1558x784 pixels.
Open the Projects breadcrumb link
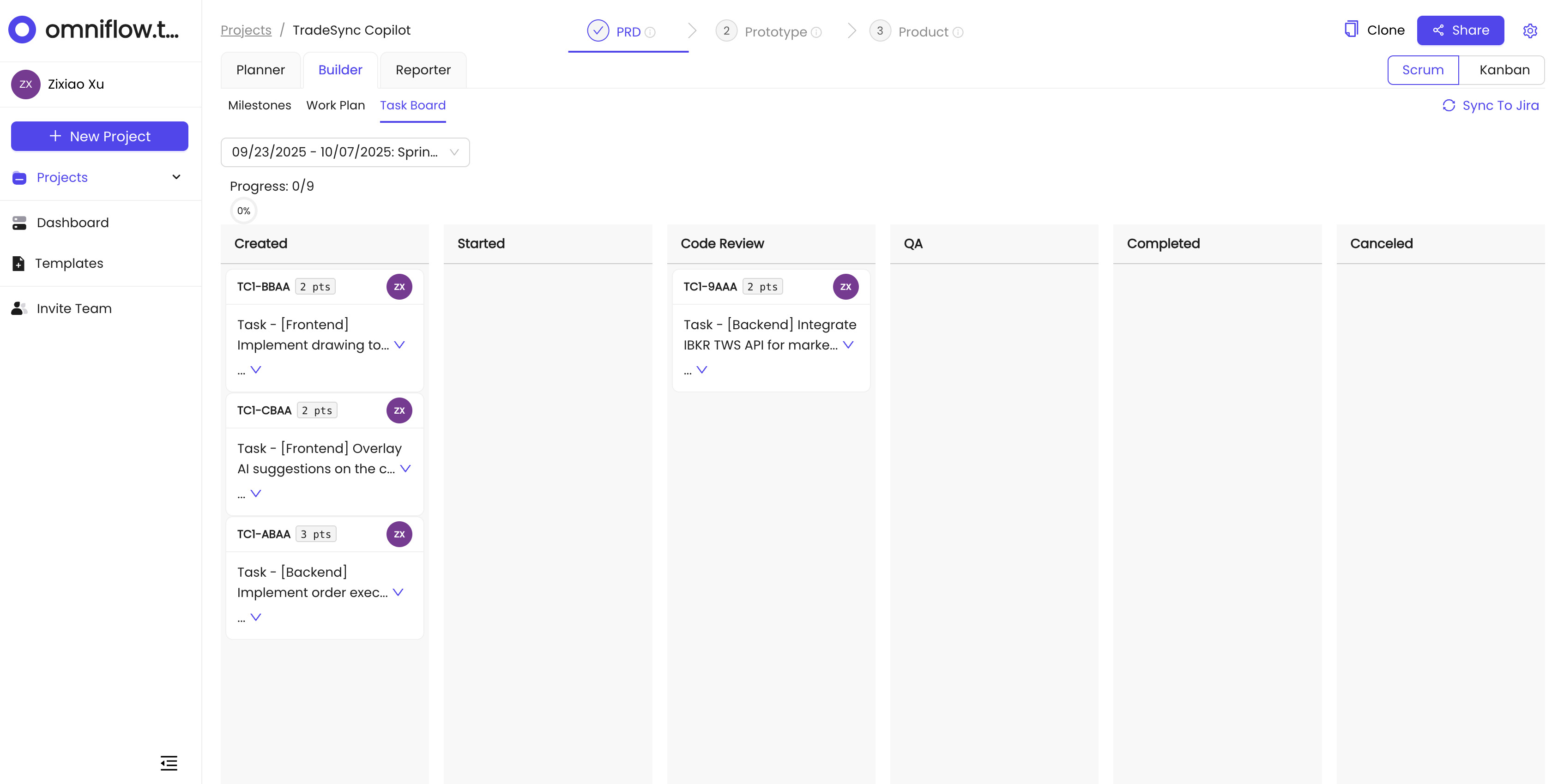(x=246, y=30)
